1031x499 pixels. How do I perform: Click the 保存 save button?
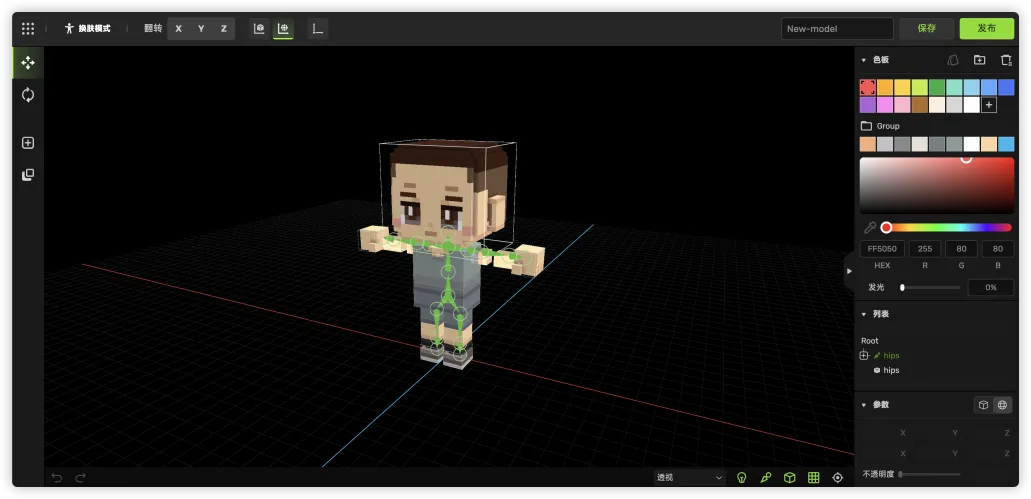coord(926,29)
